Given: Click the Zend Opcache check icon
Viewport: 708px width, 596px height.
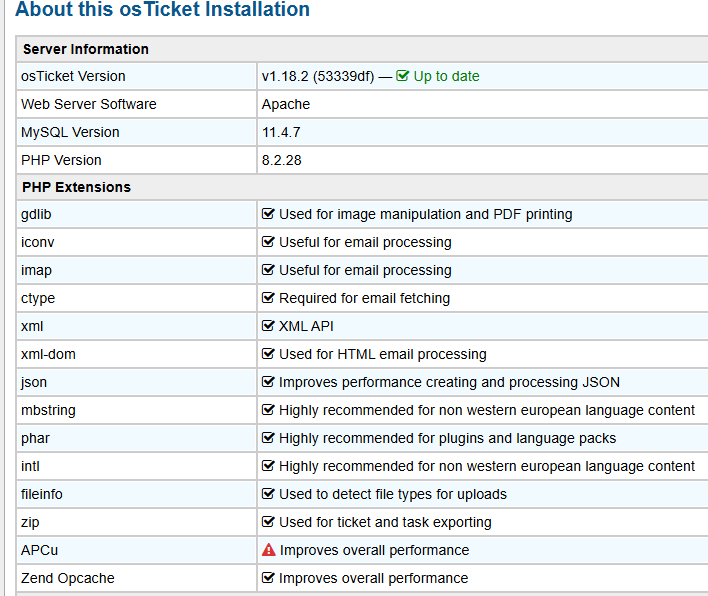Looking at the screenshot, I should (x=268, y=578).
